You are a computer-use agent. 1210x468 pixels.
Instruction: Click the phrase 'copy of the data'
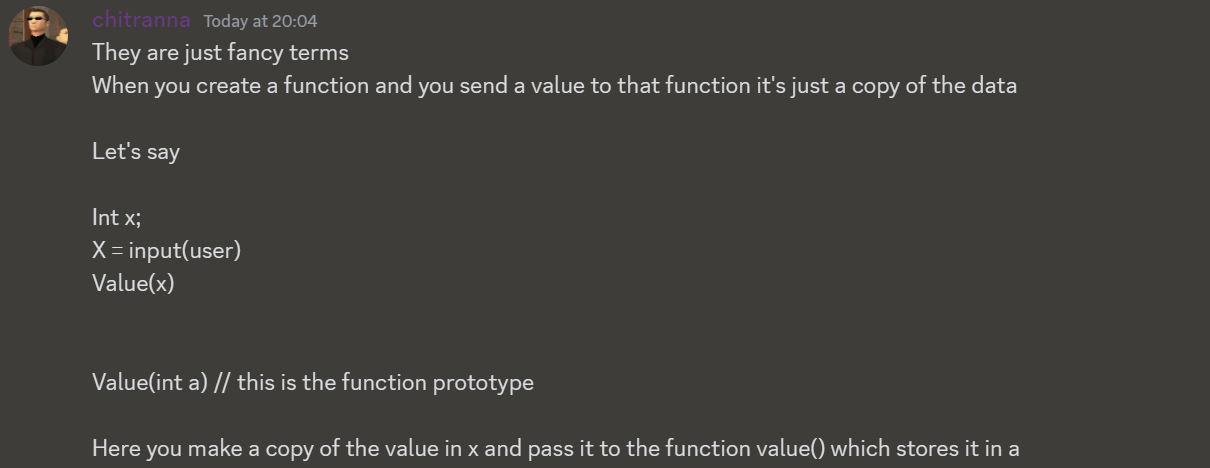click(x=934, y=85)
